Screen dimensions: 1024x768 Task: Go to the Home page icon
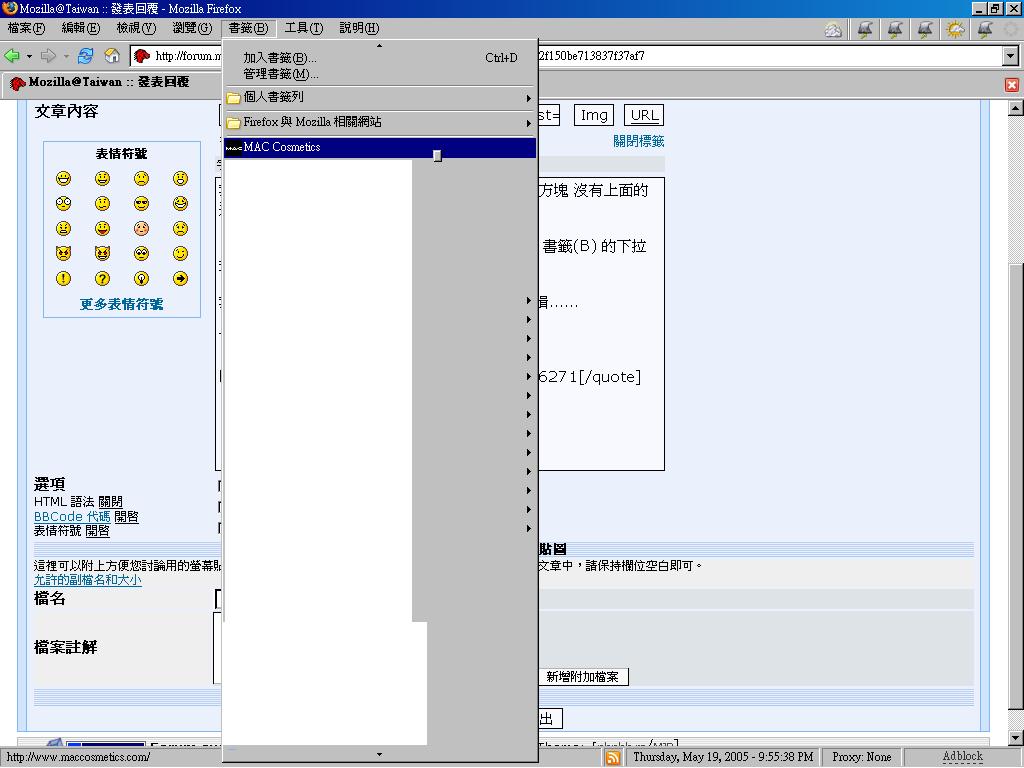point(112,56)
